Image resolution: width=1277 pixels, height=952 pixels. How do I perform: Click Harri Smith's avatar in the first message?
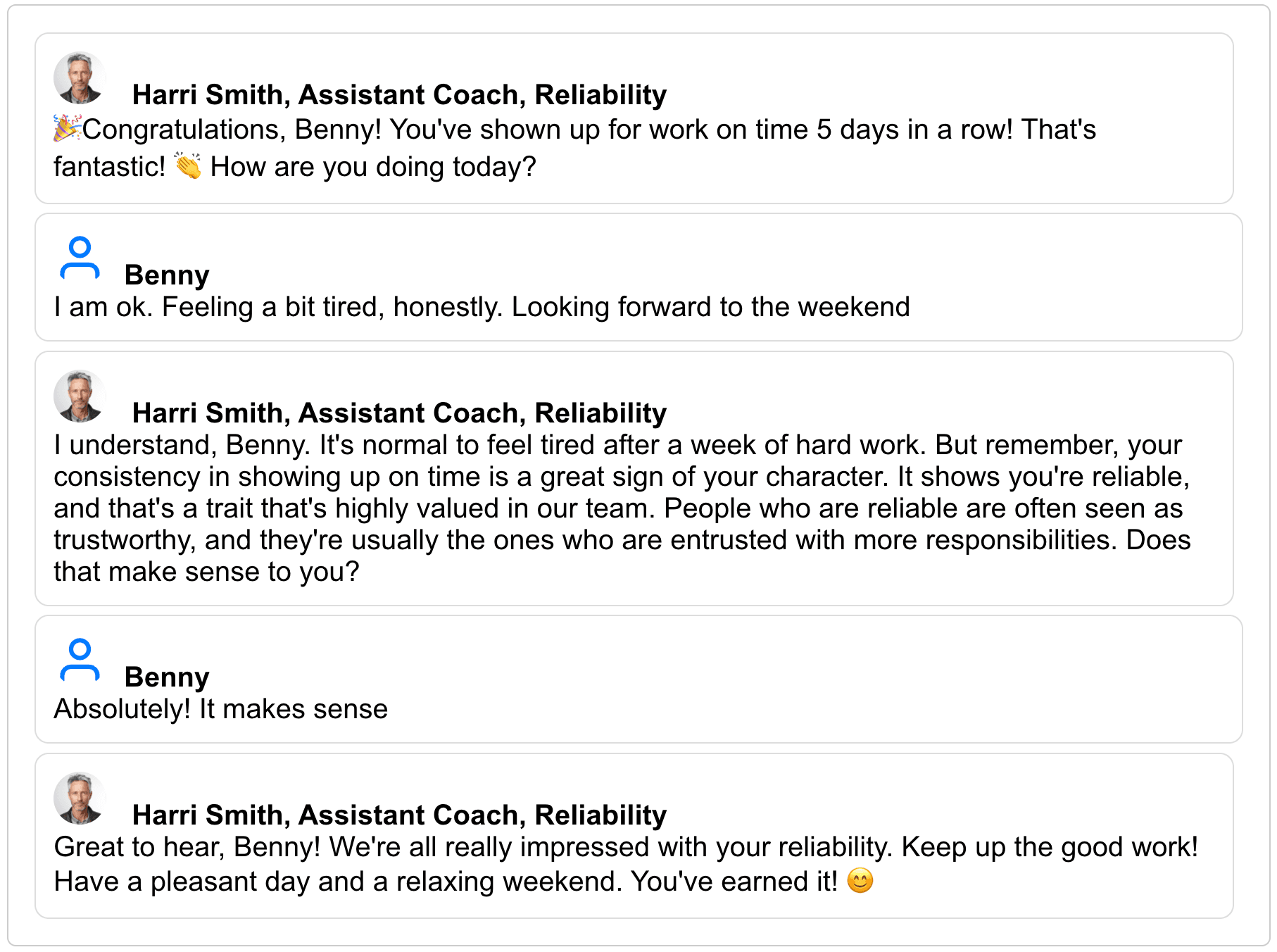78,77
